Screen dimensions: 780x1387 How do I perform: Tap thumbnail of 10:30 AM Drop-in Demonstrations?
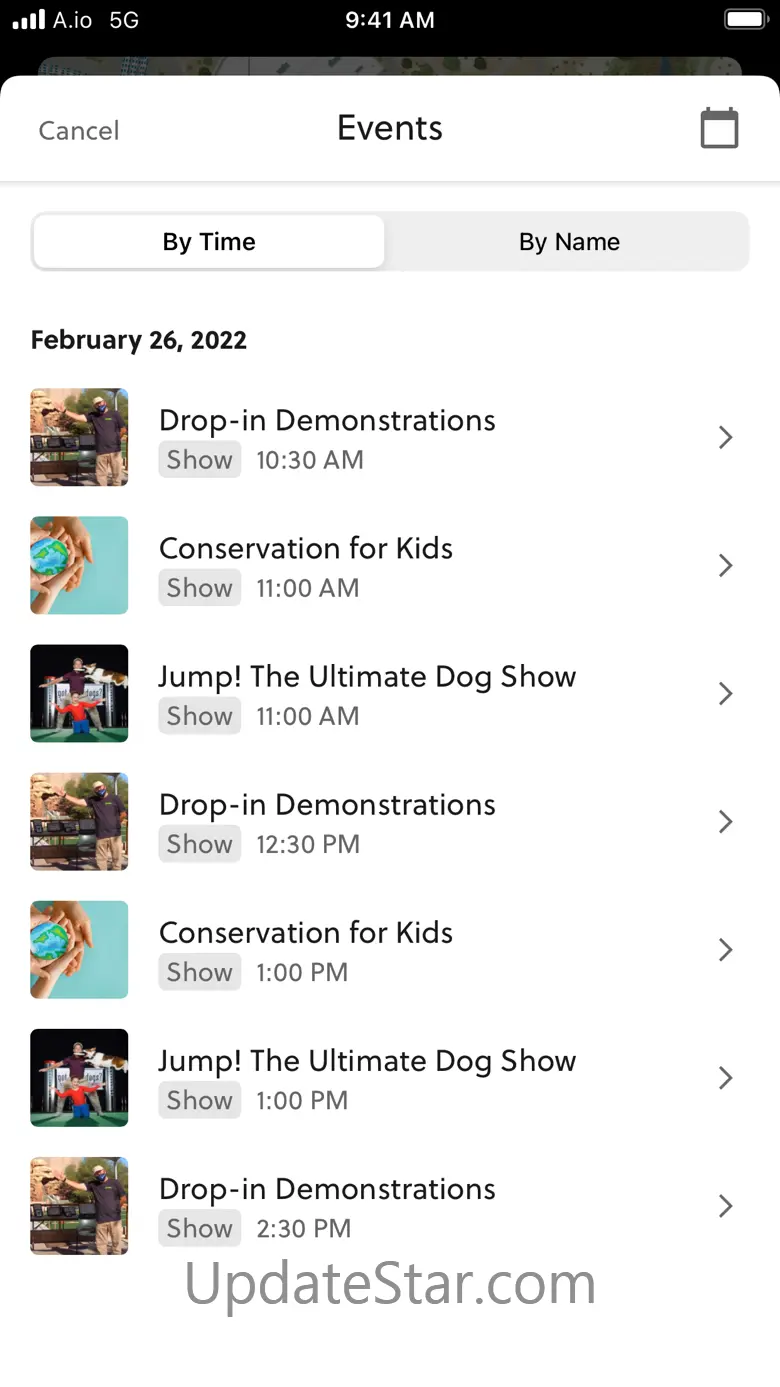(79, 437)
